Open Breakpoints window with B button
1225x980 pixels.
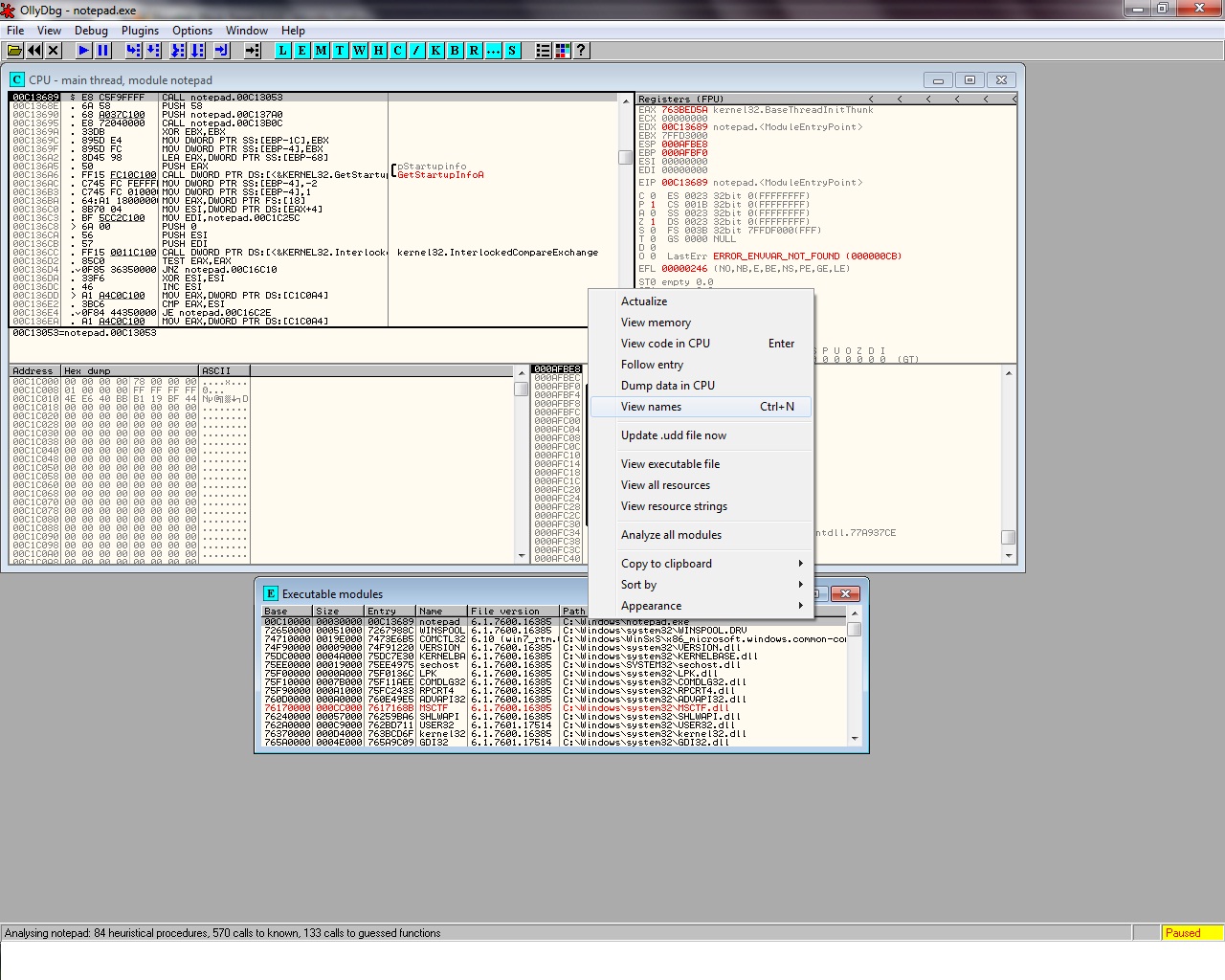click(x=456, y=51)
